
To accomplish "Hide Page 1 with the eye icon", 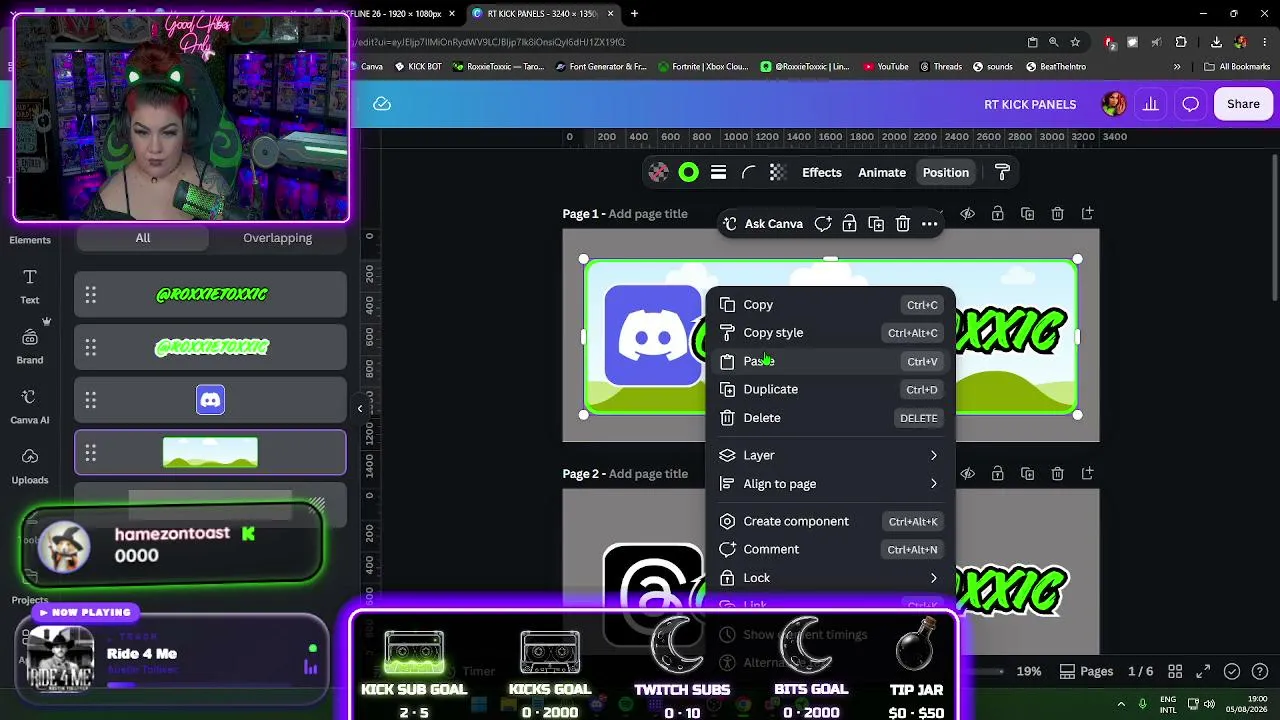I will [967, 214].
